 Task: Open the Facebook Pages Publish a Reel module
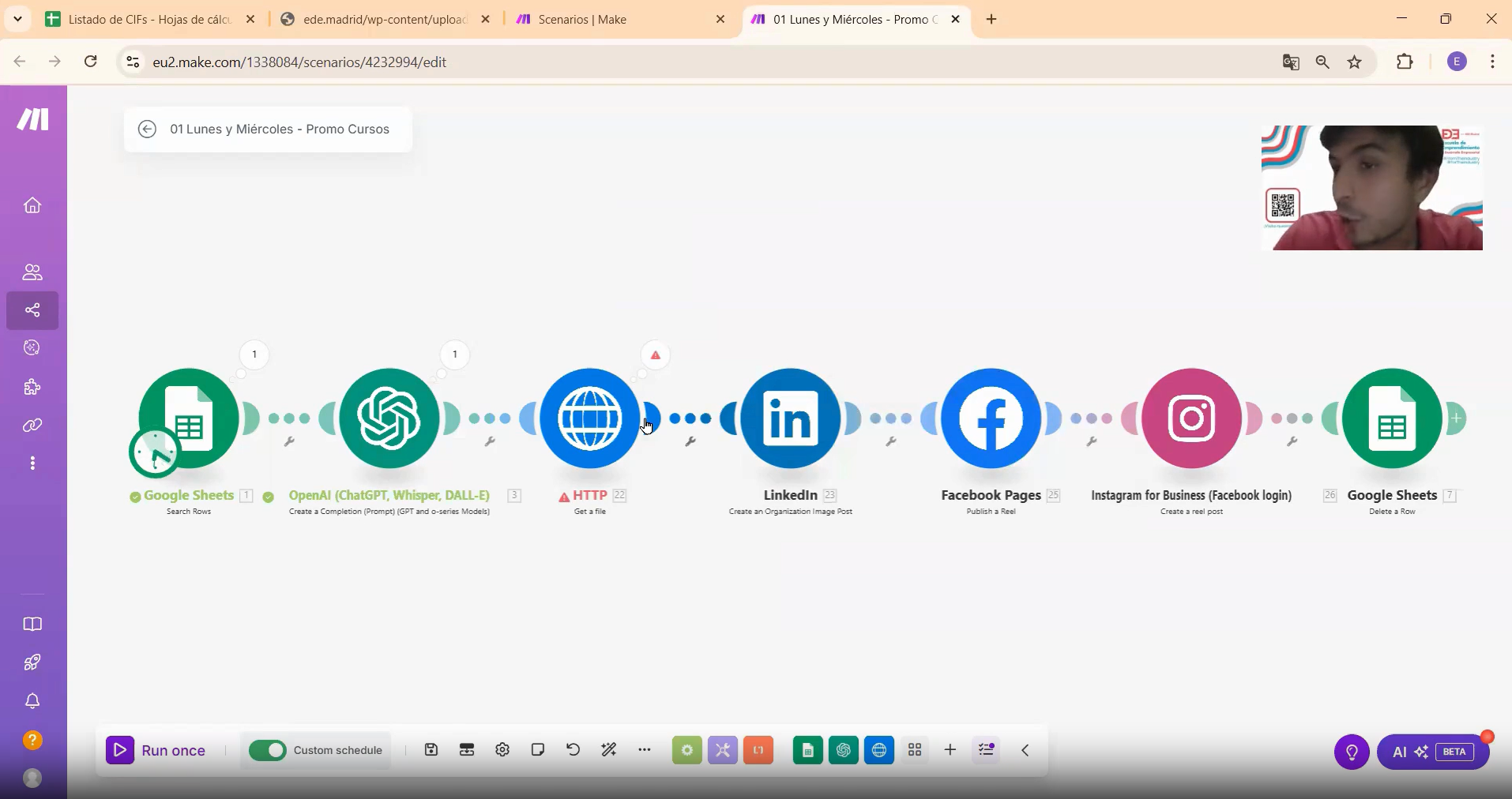pos(991,418)
